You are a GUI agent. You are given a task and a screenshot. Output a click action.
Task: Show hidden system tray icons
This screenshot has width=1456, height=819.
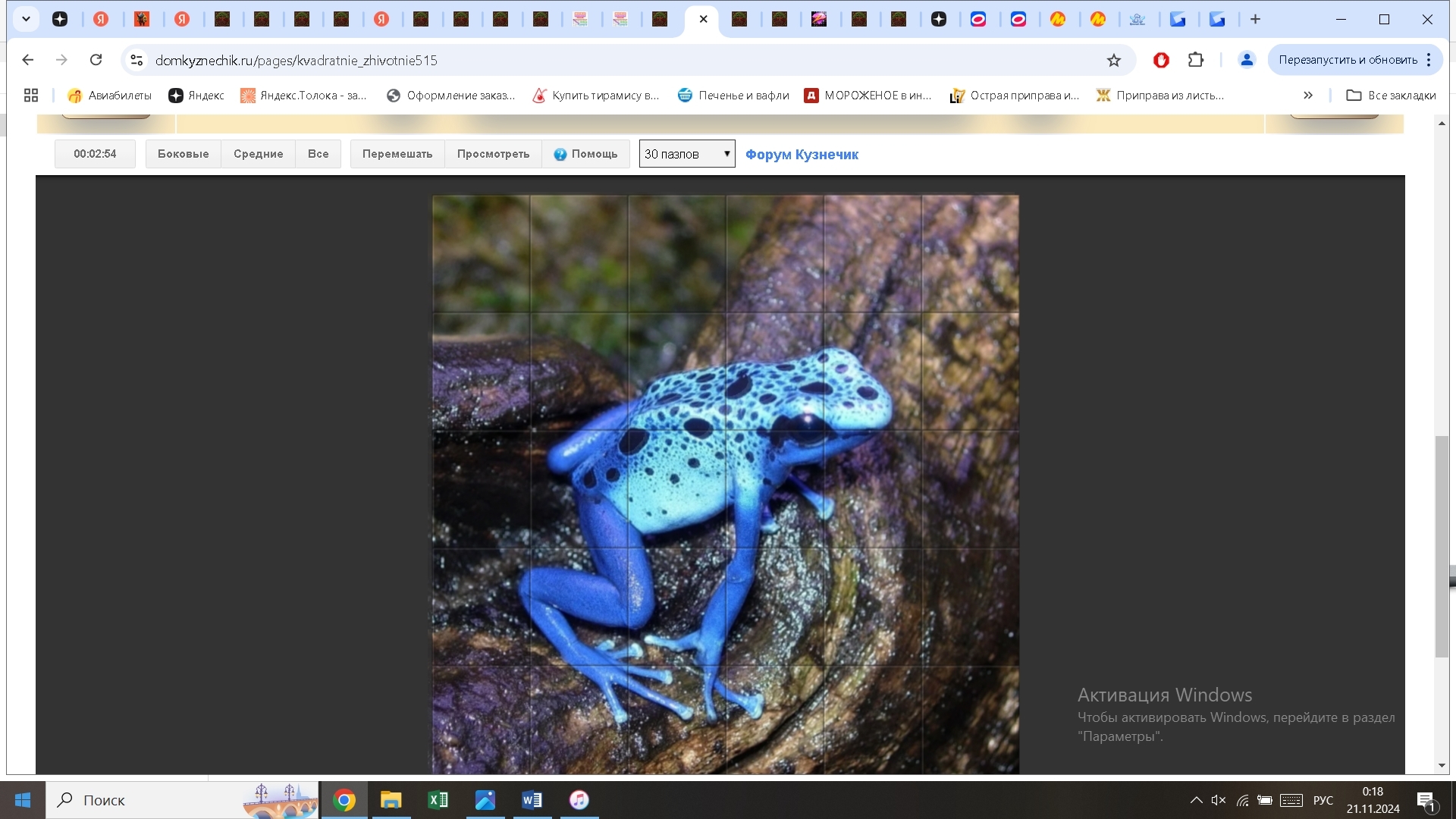pos(1196,800)
